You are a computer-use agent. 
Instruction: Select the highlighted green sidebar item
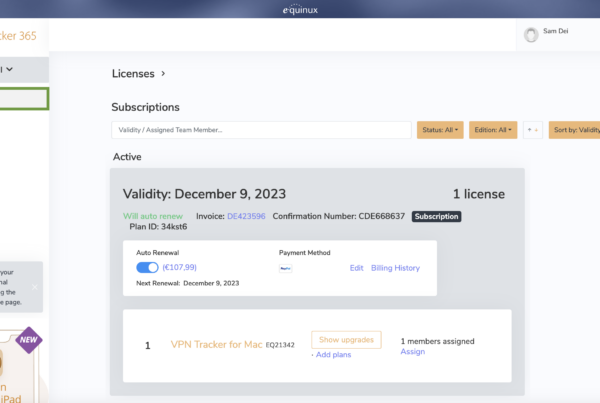click(24, 99)
